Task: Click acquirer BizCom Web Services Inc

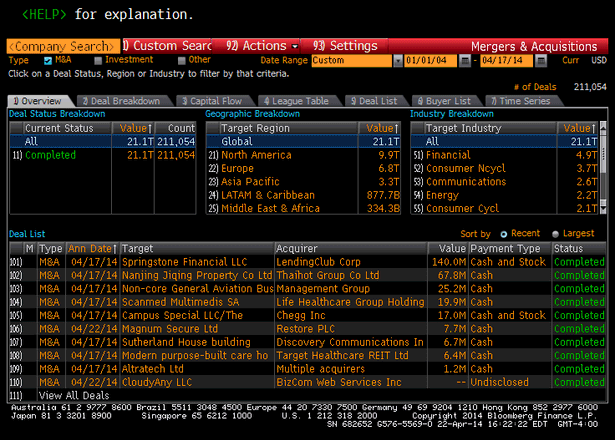Action: click(339, 382)
